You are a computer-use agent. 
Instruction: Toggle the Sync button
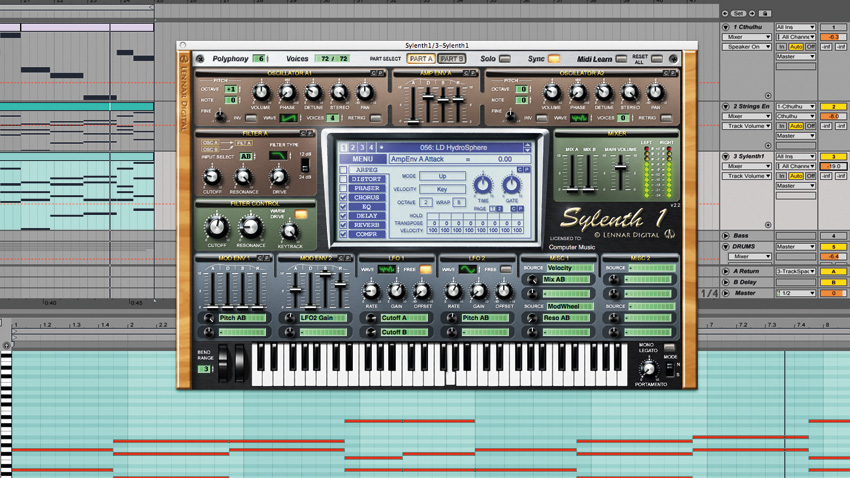(553, 59)
